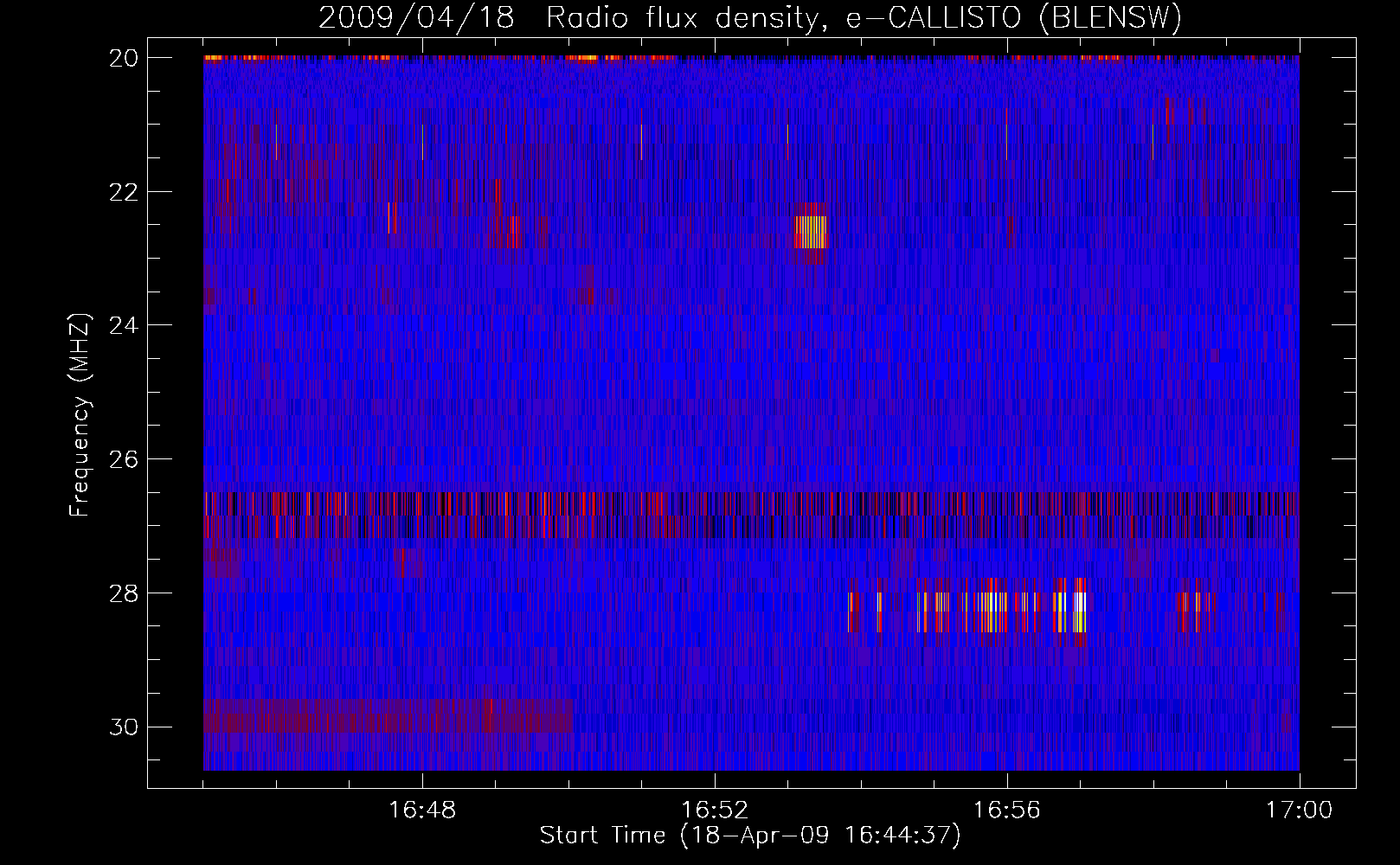Click the 'Frequency (MHZ)' axis label
Image resolution: width=1400 pixels, height=865 pixels.
(x=80, y=415)
